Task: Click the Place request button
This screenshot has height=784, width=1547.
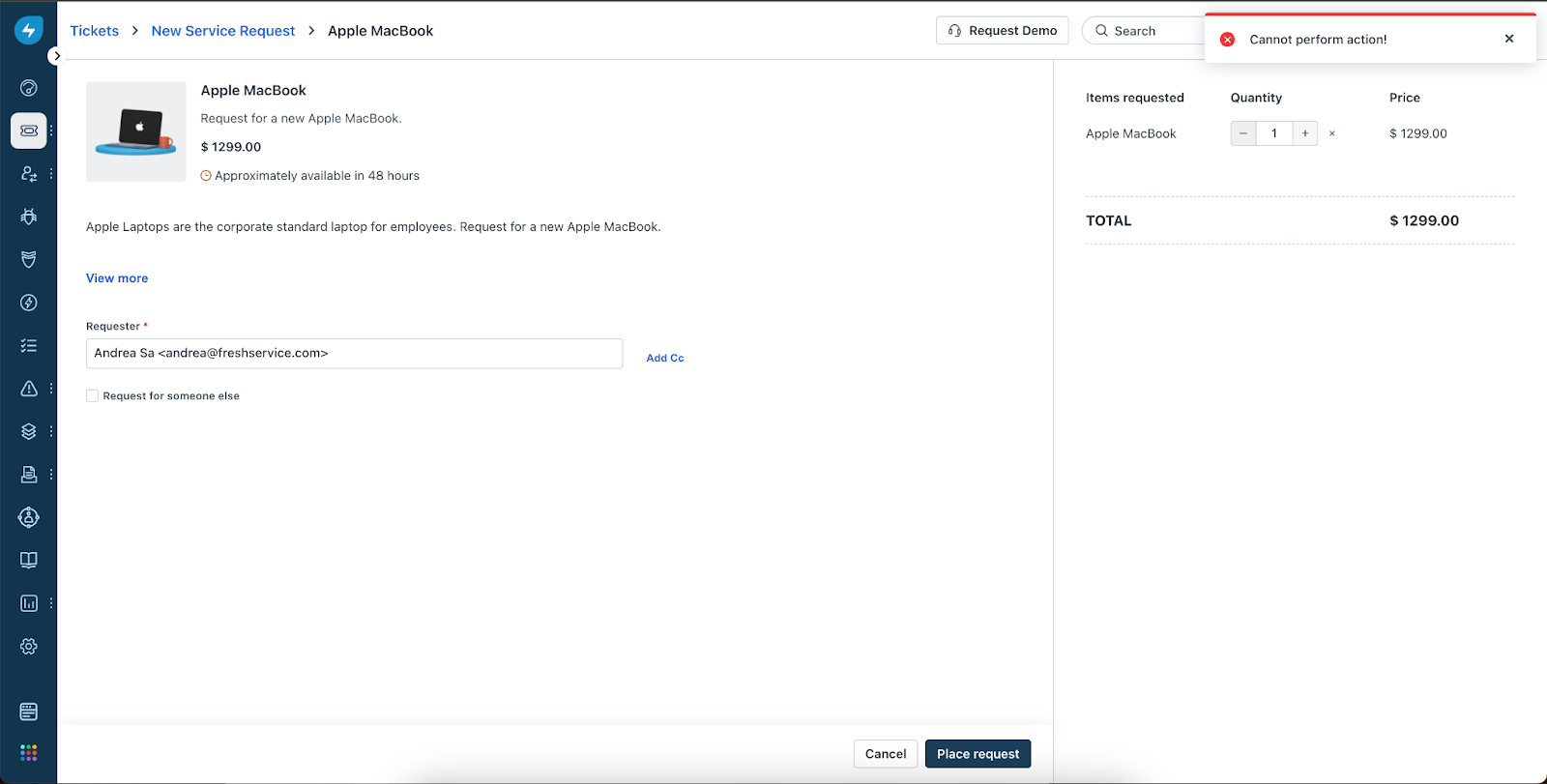Action: pyautogui.click(x=978, y=754)
